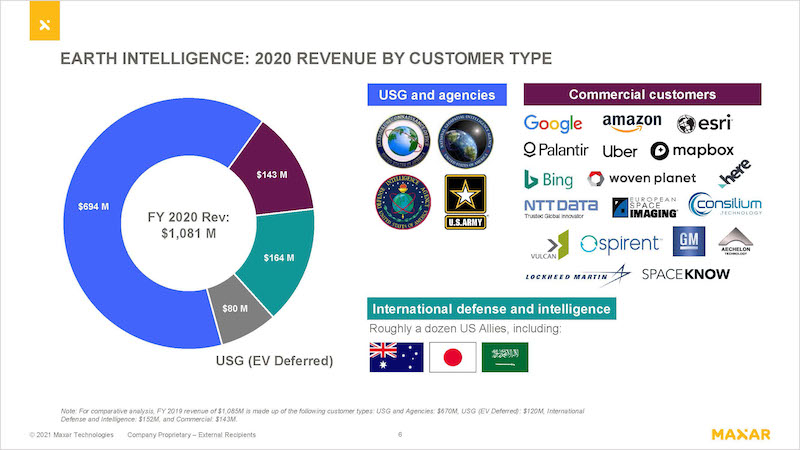The image size is (800, 450).
Task: Select the National Reconnaissance Office seal
Action: tap(403, 141)
